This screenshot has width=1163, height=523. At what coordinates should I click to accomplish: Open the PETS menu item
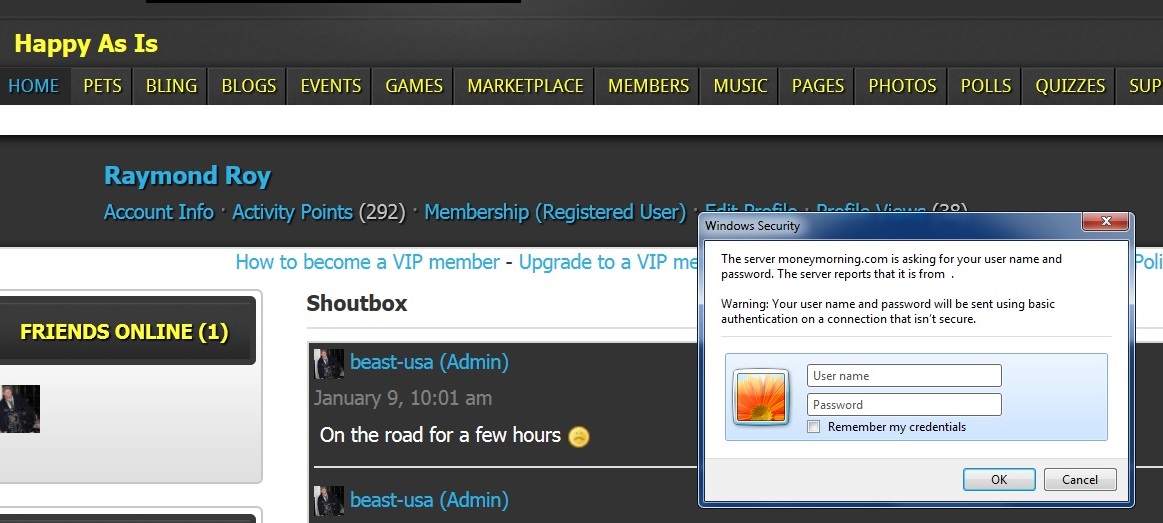click(102, 86)
